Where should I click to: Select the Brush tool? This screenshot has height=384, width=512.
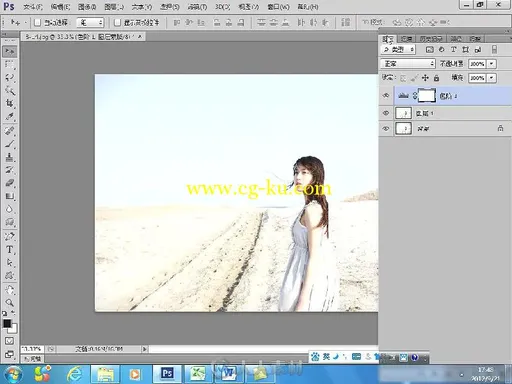point(10,144)
